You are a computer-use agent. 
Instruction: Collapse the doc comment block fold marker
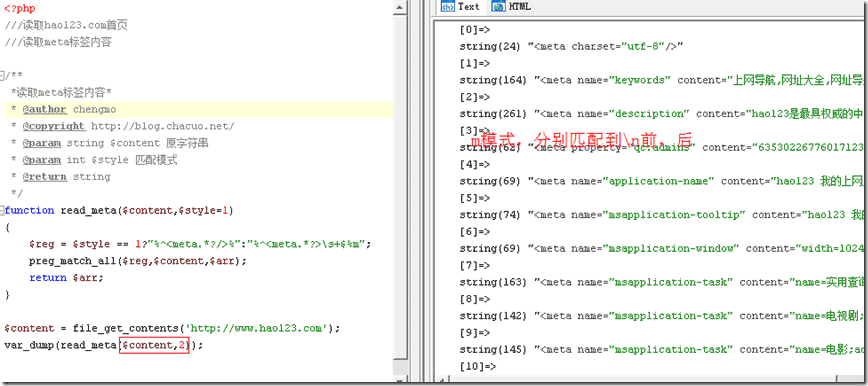click(2, 74)
